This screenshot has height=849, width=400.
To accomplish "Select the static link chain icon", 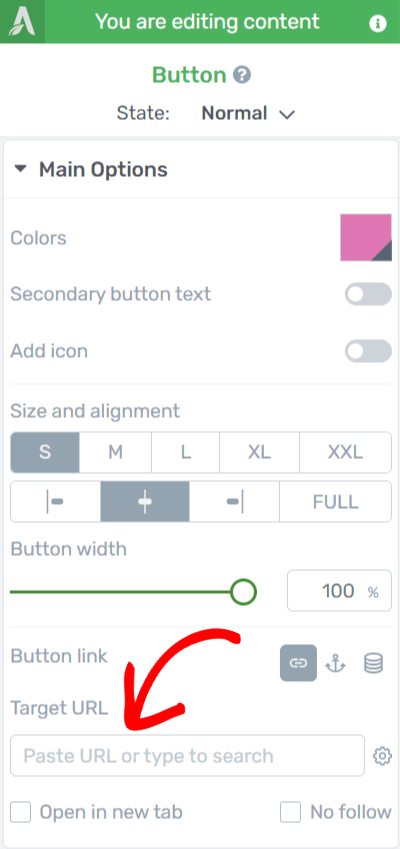I will [298, 663].
